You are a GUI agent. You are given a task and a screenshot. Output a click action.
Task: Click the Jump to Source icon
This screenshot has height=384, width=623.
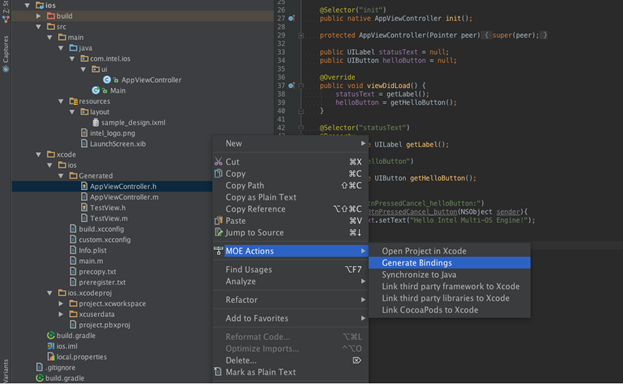point(219,233)
